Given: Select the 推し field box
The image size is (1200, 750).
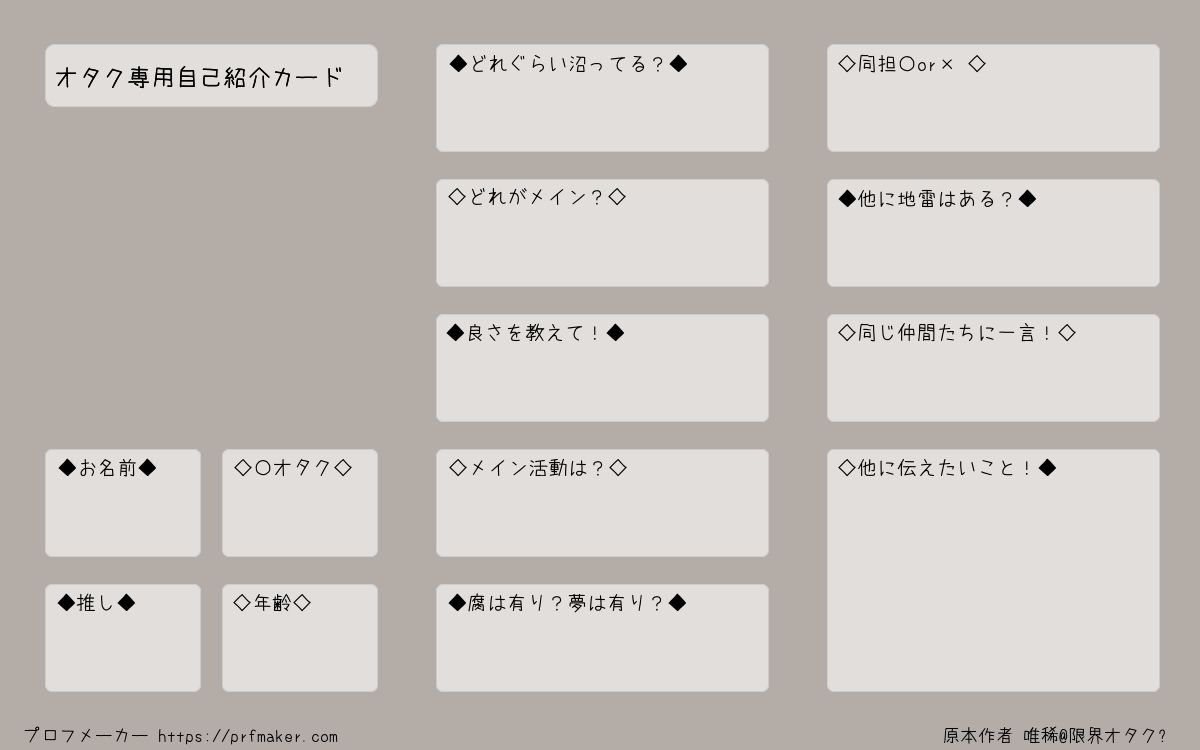Looking at the screenshot, I should click(123, 638).
